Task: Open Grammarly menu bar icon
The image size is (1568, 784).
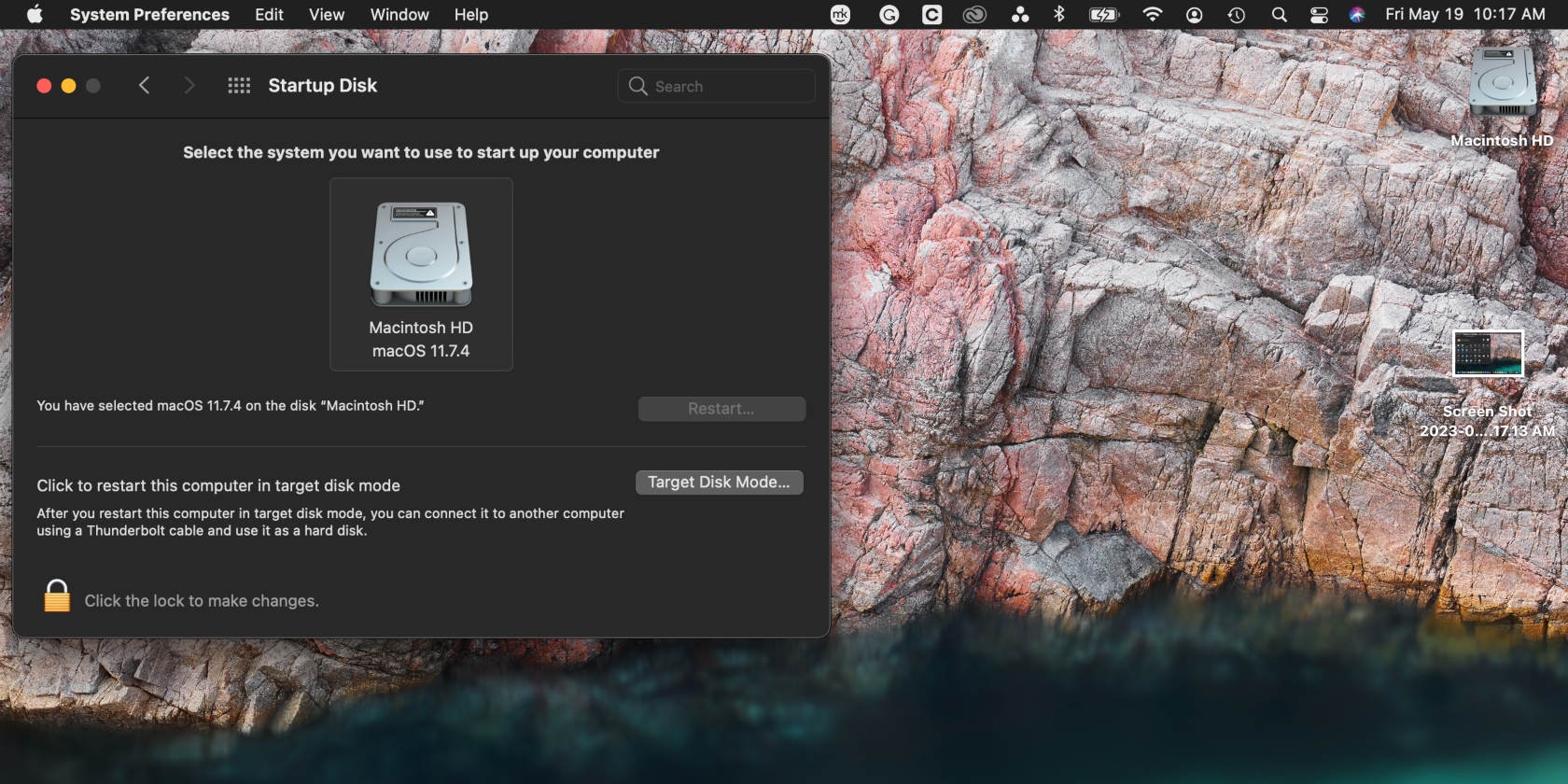Action: click(889, 14)
